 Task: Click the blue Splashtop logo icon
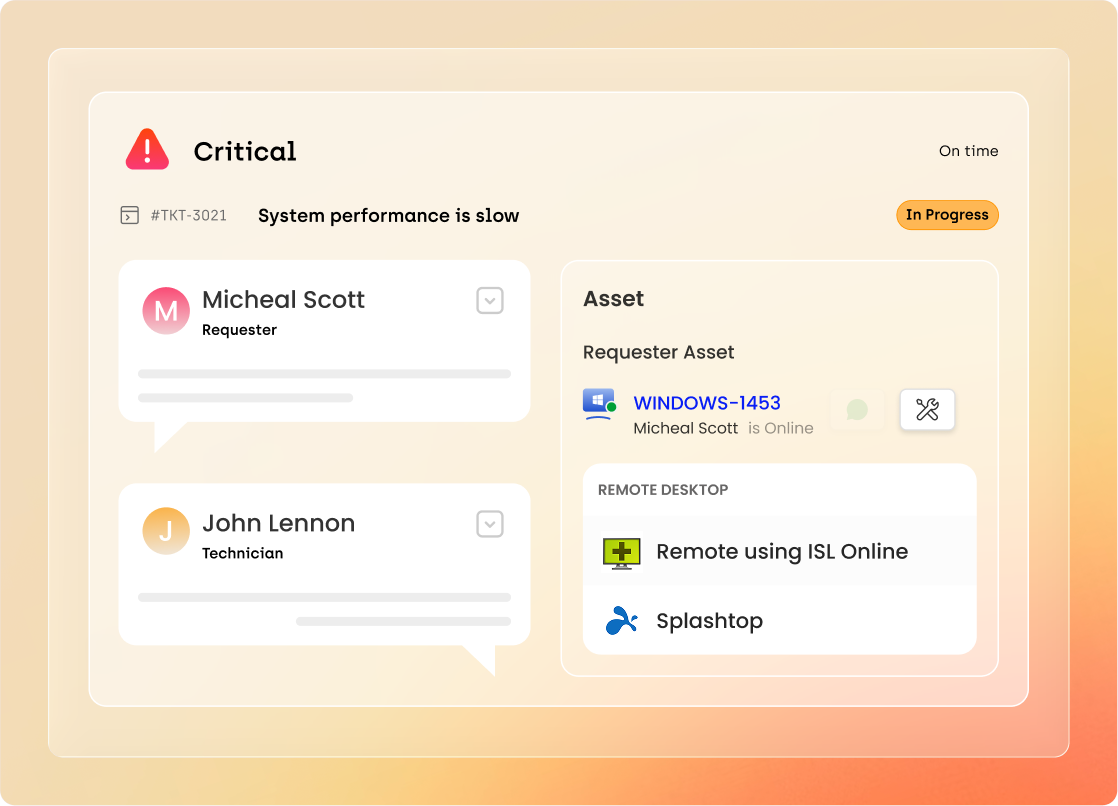point(621,621)
